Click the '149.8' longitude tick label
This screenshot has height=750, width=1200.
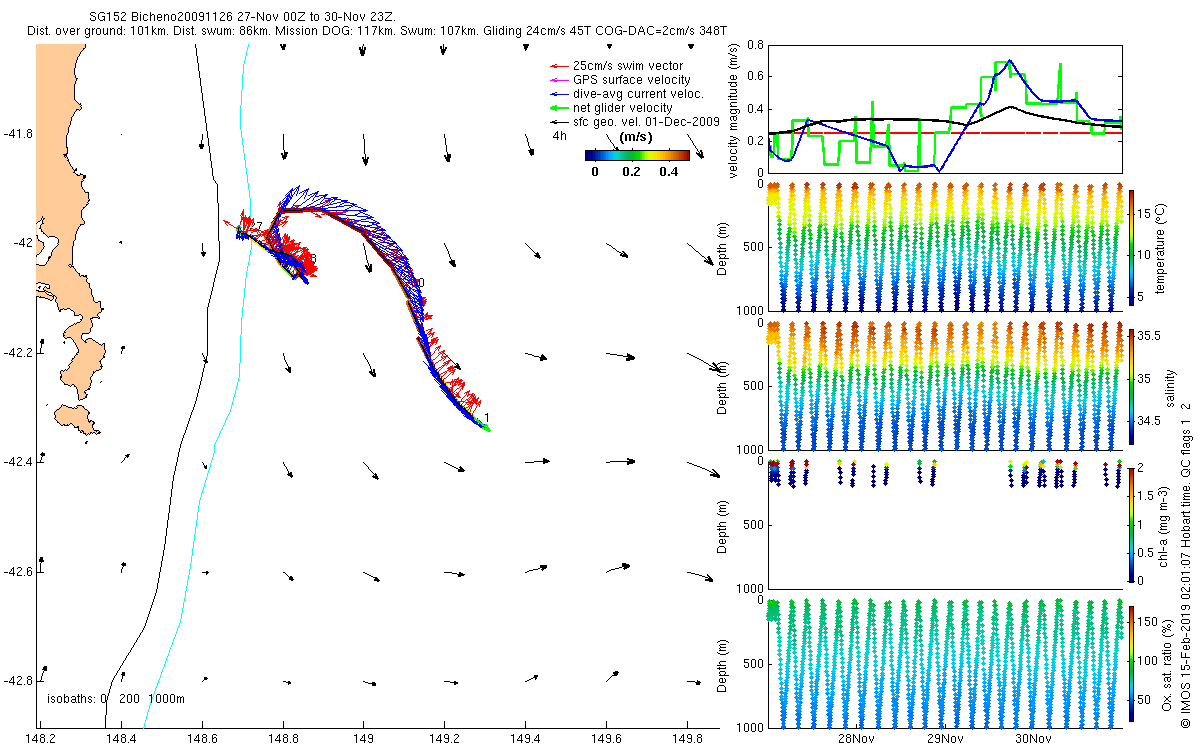tap(687, 739)
